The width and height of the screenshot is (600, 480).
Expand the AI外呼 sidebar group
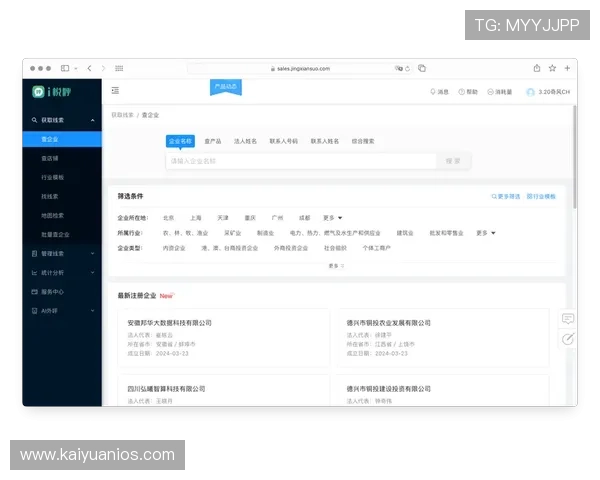pyautogui.click(x=93, y=311)
